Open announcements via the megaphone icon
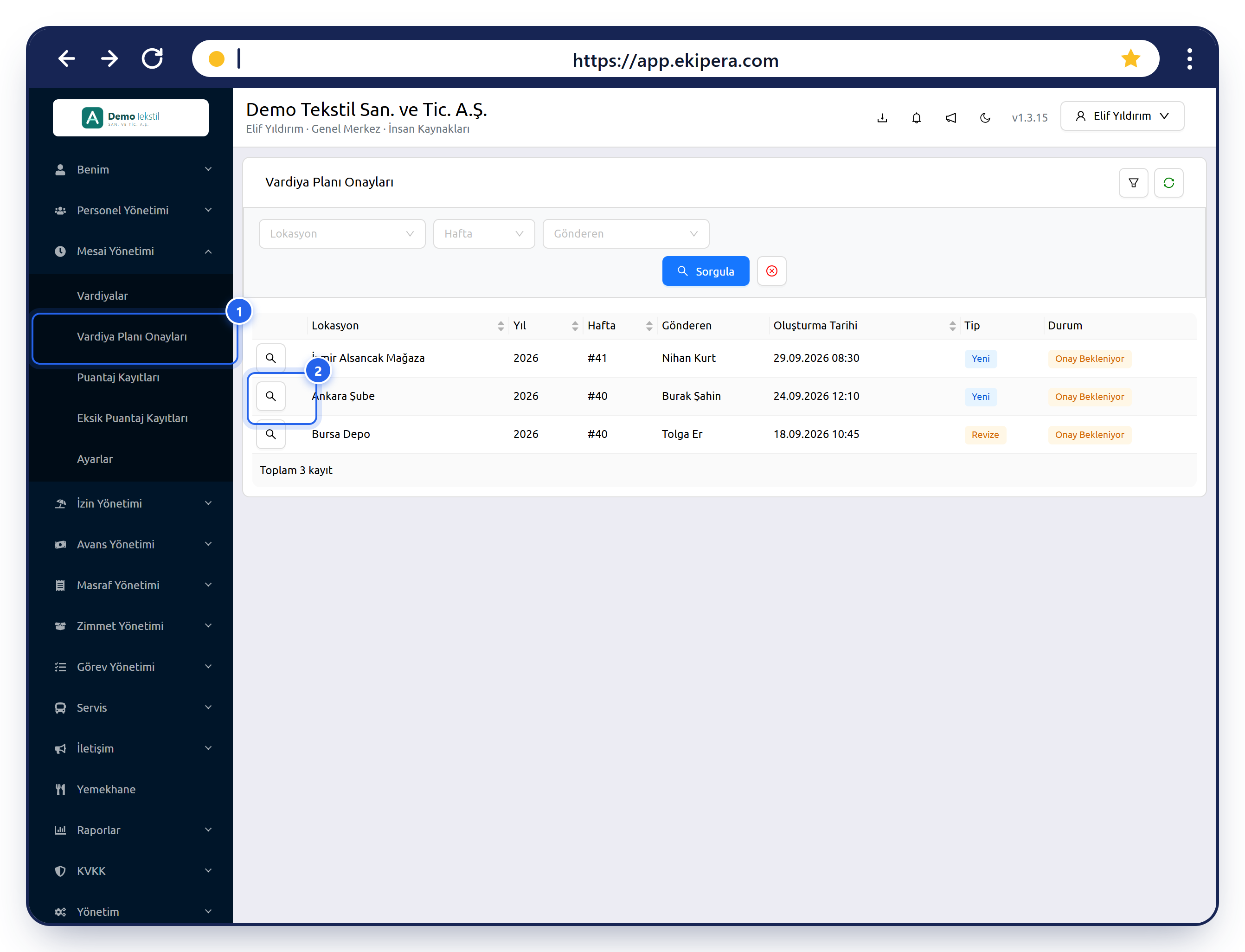1245x952 pixels. pyautogui.click(x=951, y=118)
